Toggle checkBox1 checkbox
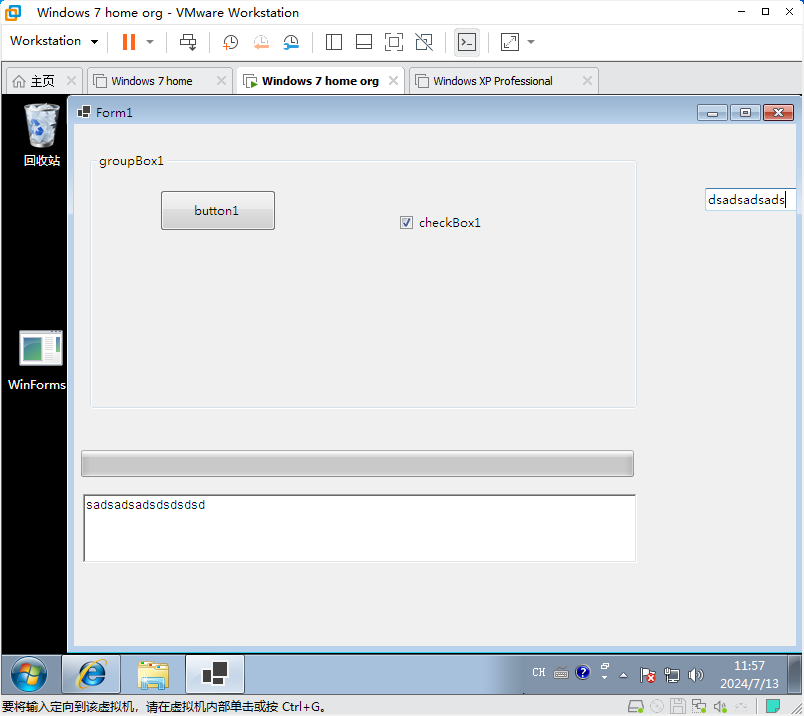Viewport: 804px width, 716px height. coord(406,223)
